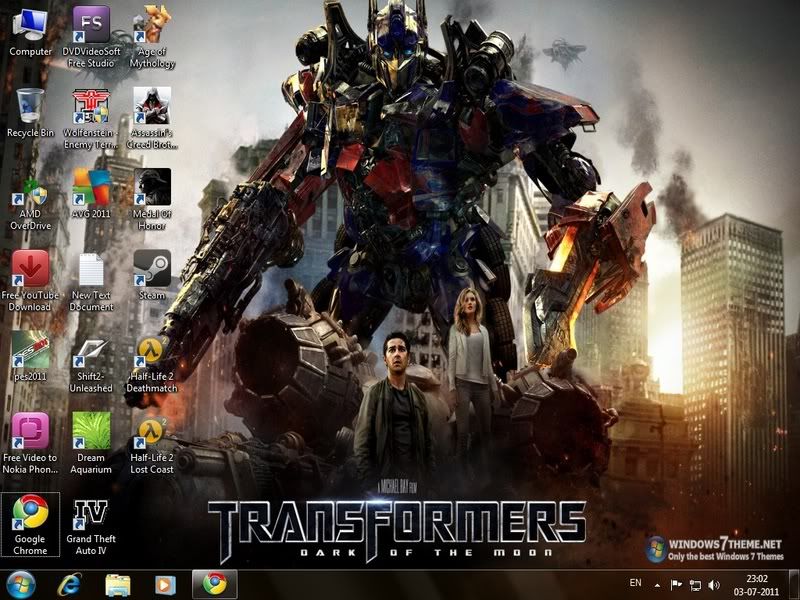
Task: Show hidden system tray icons
Action: point(658,585)
